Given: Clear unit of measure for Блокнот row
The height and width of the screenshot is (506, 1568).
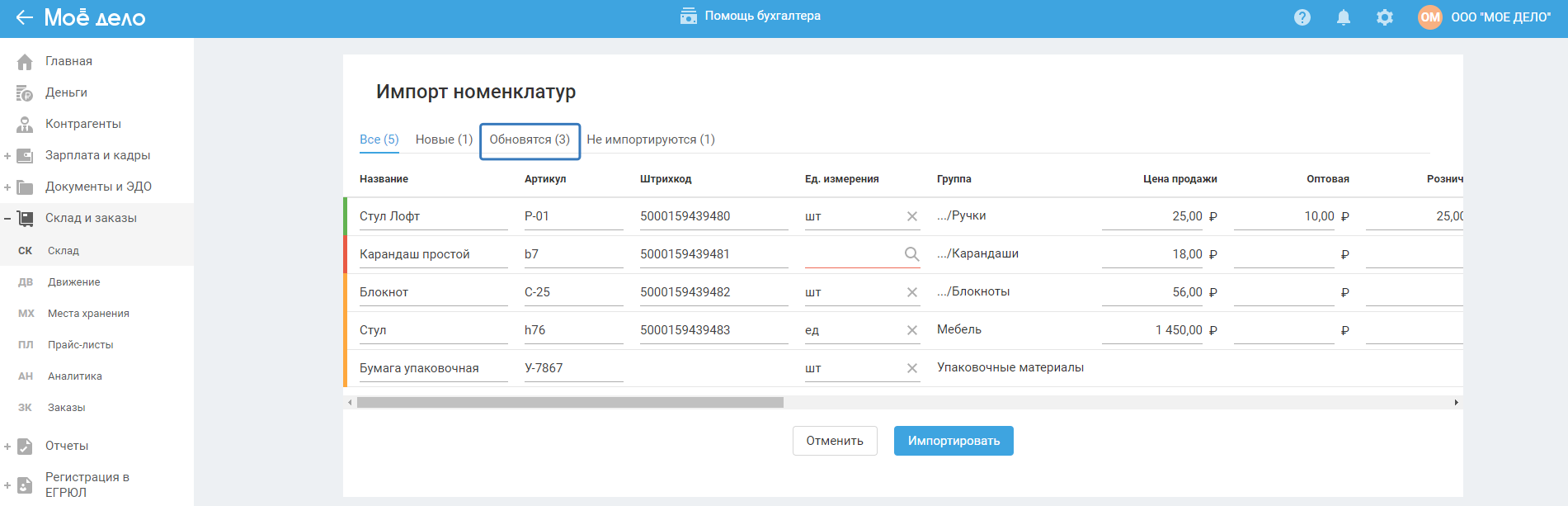Looking at the screenshot, I should click(x=911, y=292).
